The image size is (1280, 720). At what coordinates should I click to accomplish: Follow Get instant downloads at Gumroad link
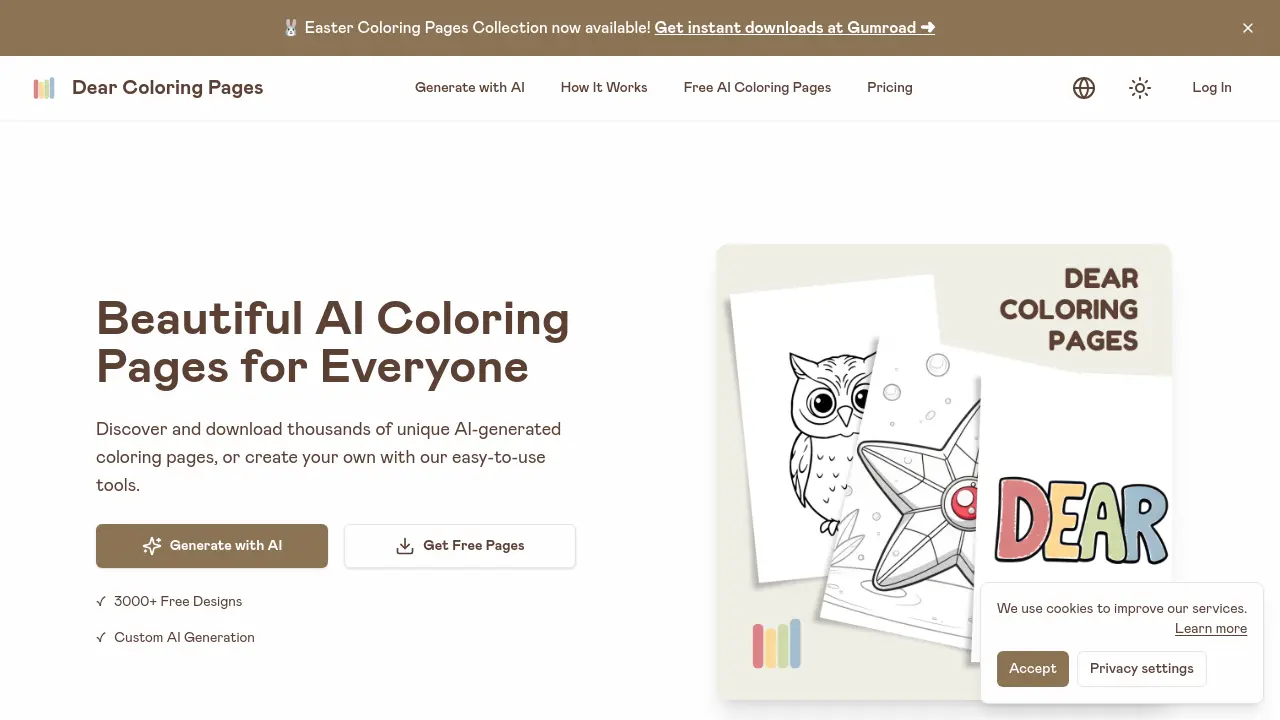click(795, 28)
